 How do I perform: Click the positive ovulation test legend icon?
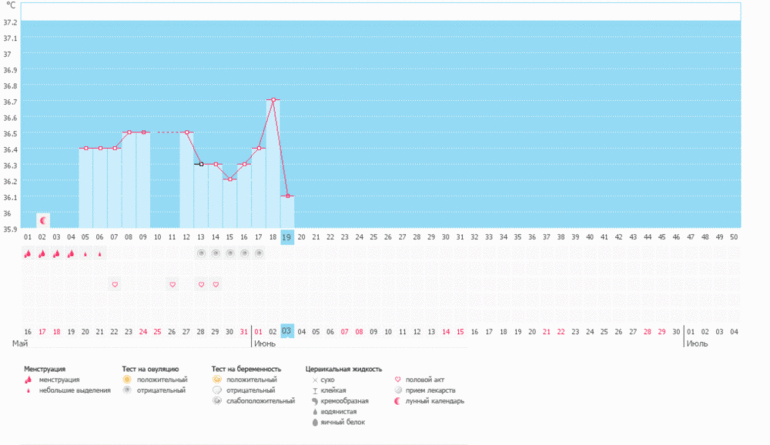(127, 380)
